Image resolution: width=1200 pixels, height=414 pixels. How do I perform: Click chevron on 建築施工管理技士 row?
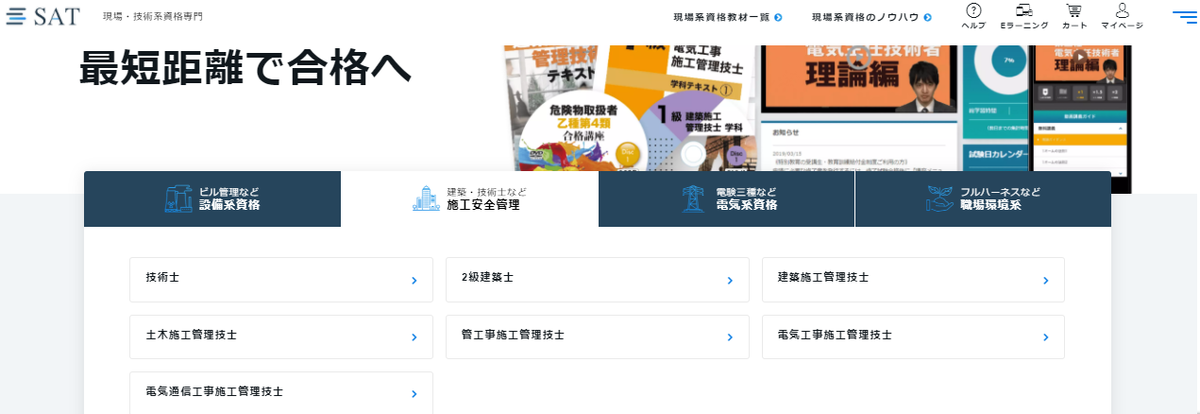1045,281
